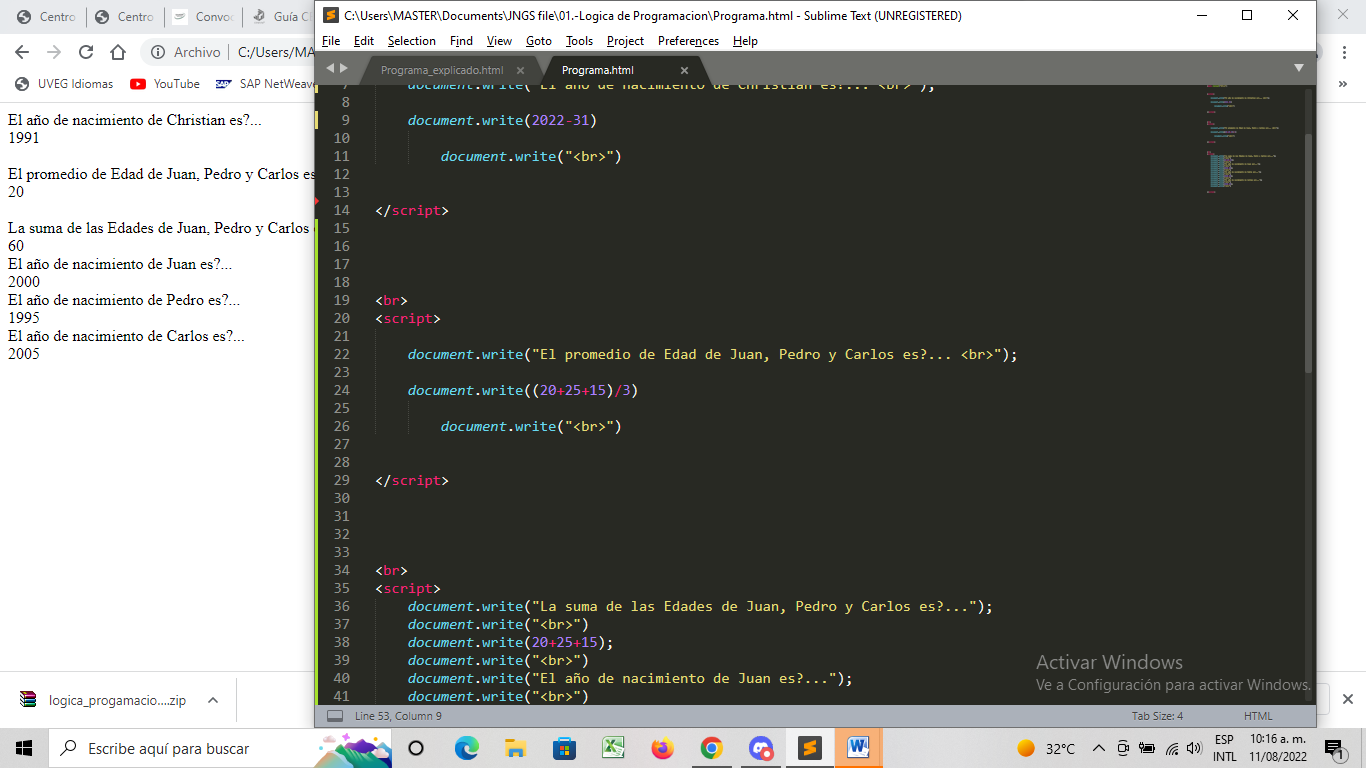The height and width of the screenshot is (768, 1366).
Task: Change Tab Size: 4 setting in status bar
Action: coord(1157,716)
